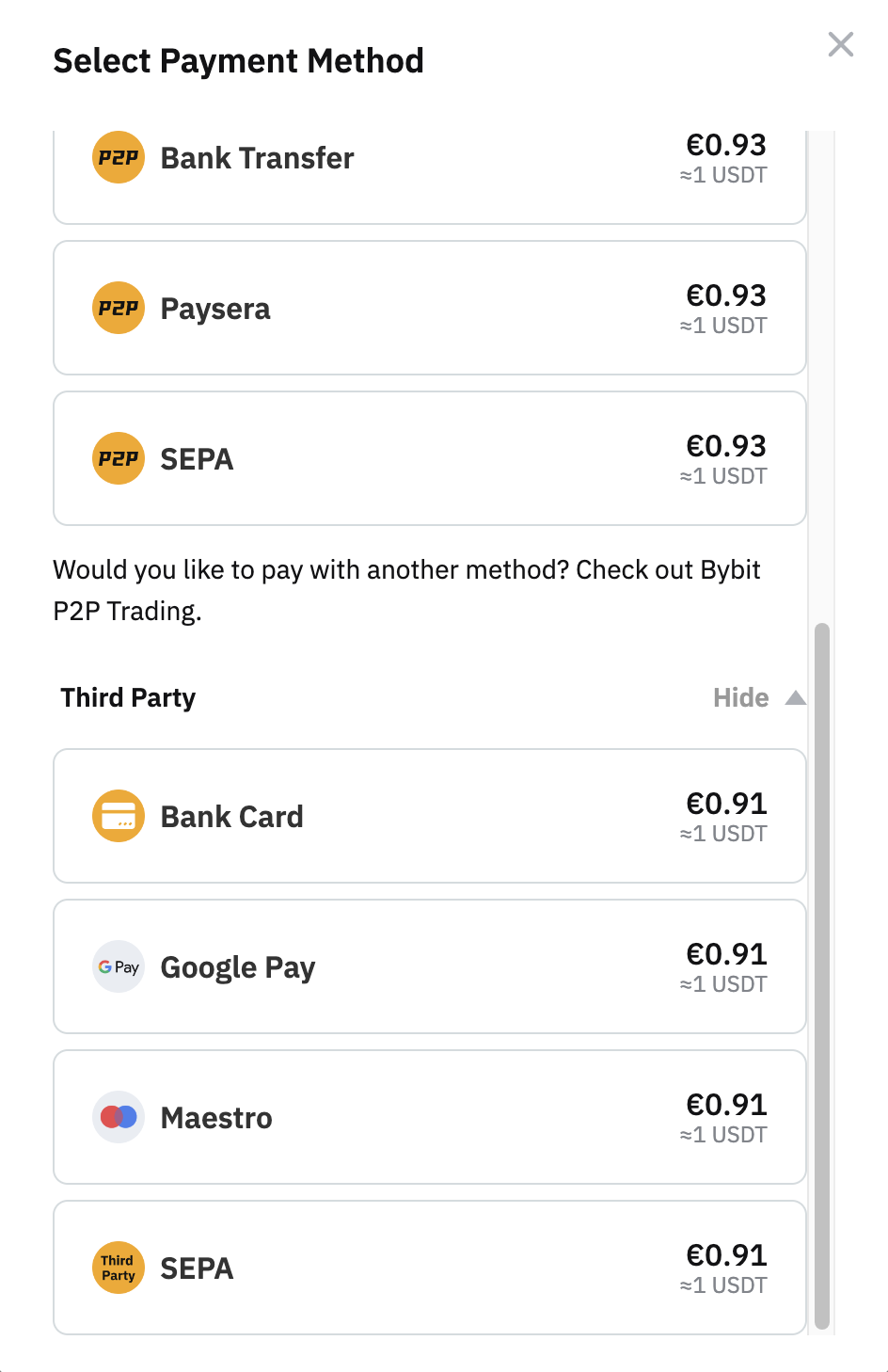This screenshot has height=1372, width=888.
Task: Close the Select Payment Method dialog
Action: pos(841,44)
